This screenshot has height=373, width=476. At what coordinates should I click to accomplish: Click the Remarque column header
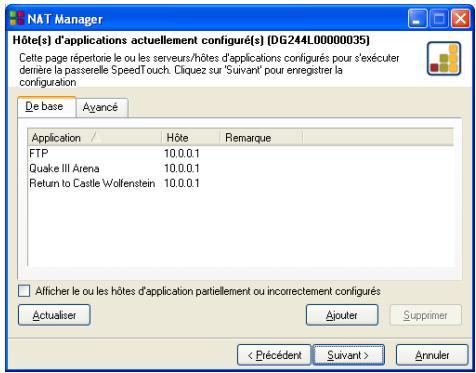(261, 138)
